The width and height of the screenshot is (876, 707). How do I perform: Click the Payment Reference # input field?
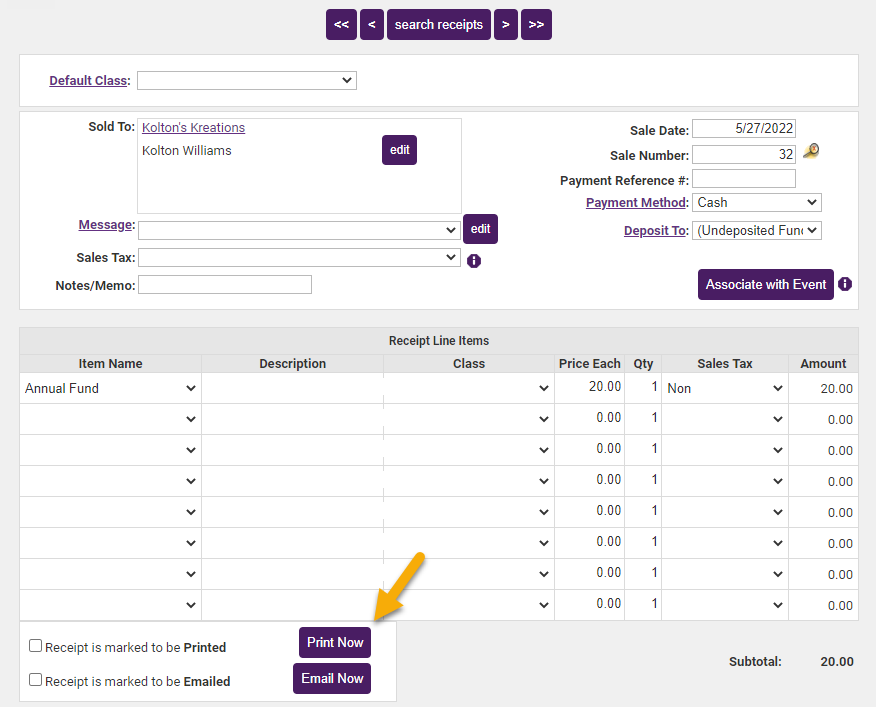(x=743, y=179)
